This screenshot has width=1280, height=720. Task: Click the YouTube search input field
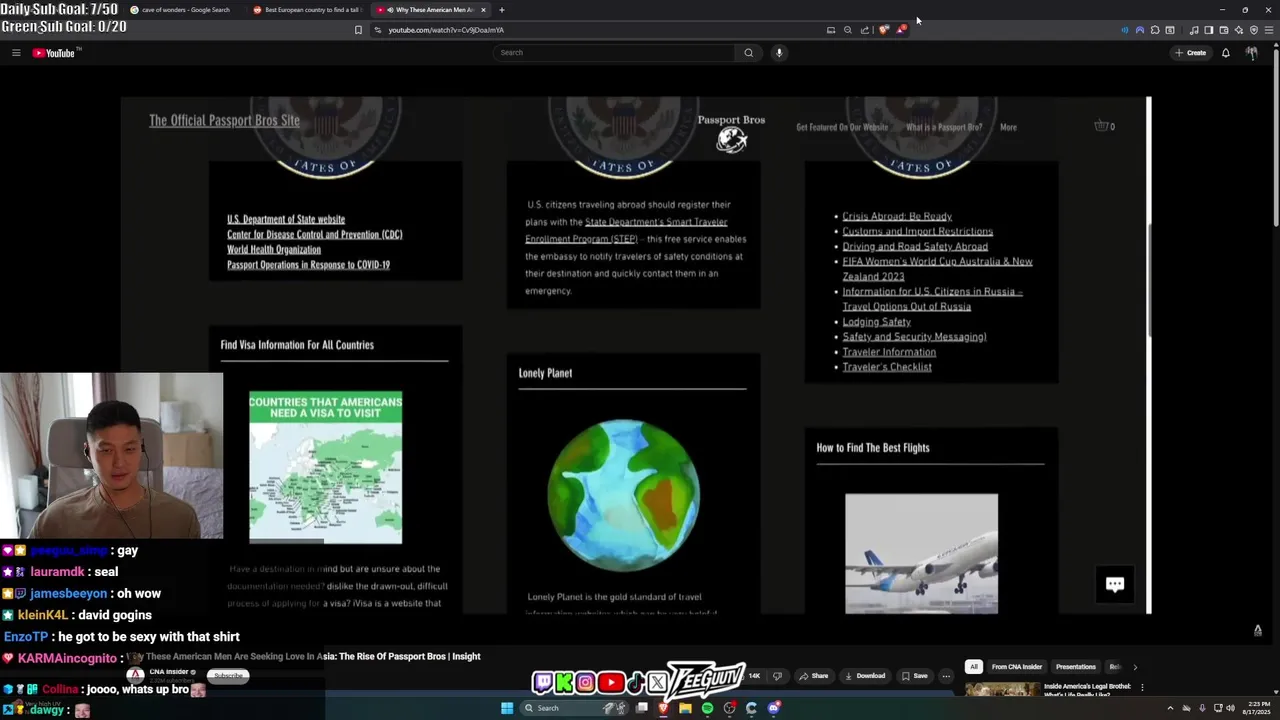click(614, 53)
